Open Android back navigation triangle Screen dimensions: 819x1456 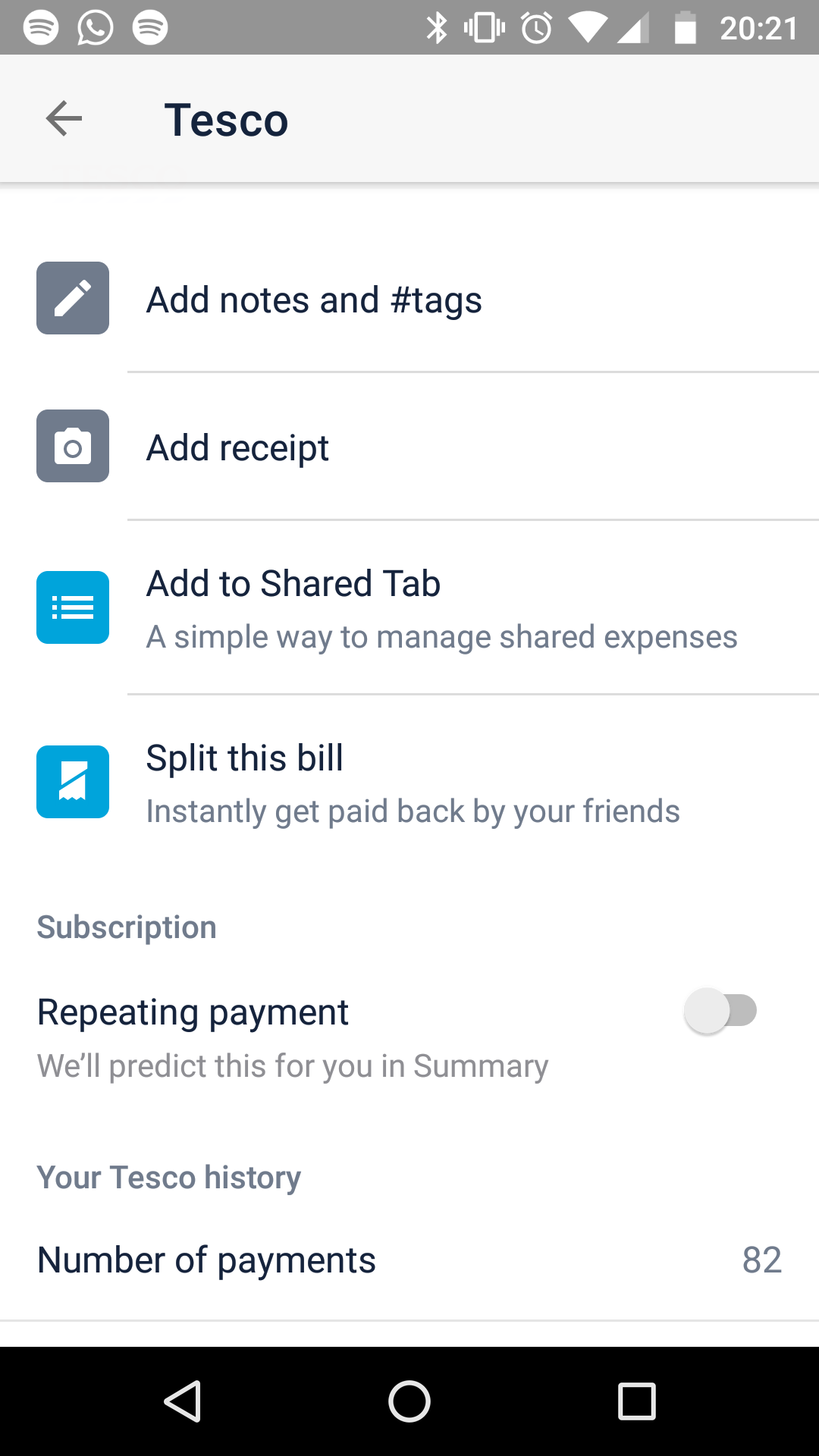[183, 1401]
